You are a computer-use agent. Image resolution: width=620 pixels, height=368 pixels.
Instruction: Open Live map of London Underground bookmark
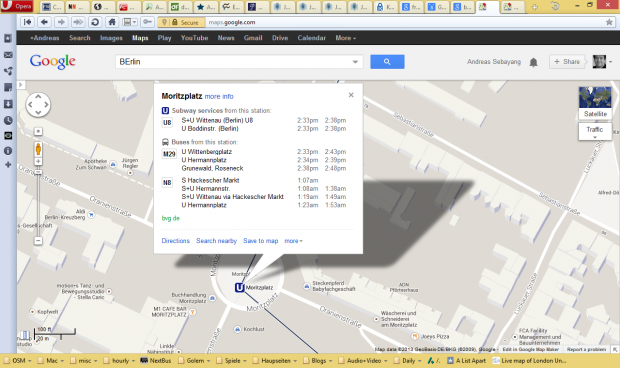pos(529,360)
